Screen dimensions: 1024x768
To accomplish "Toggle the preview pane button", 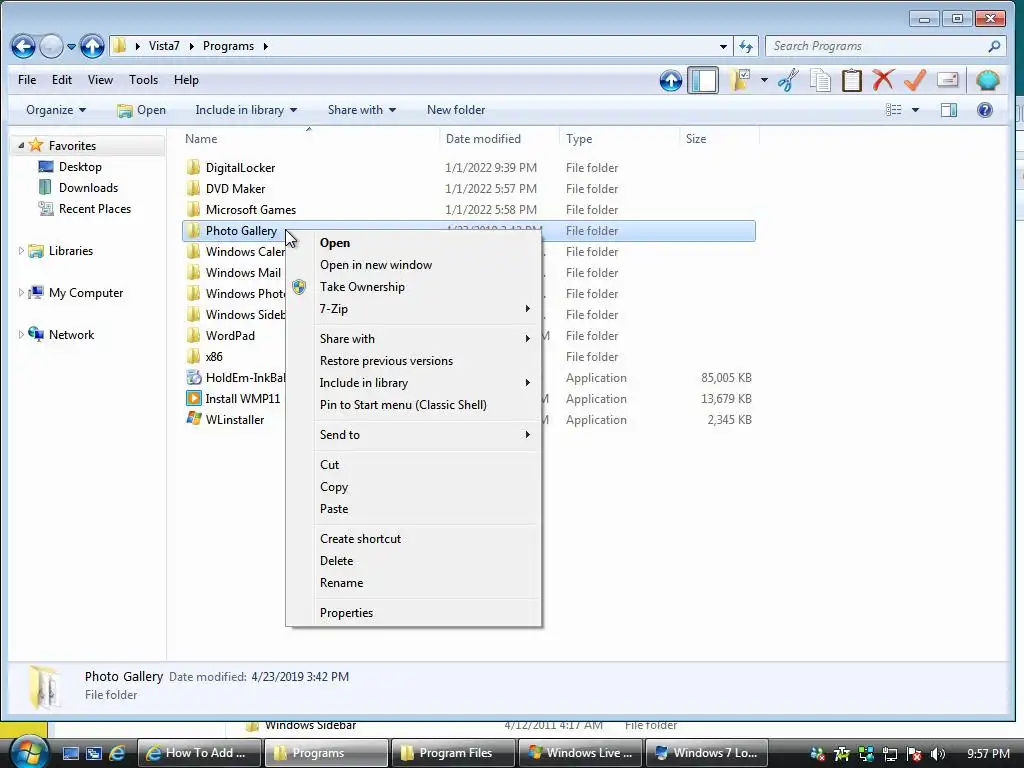I will click(949, 110).
